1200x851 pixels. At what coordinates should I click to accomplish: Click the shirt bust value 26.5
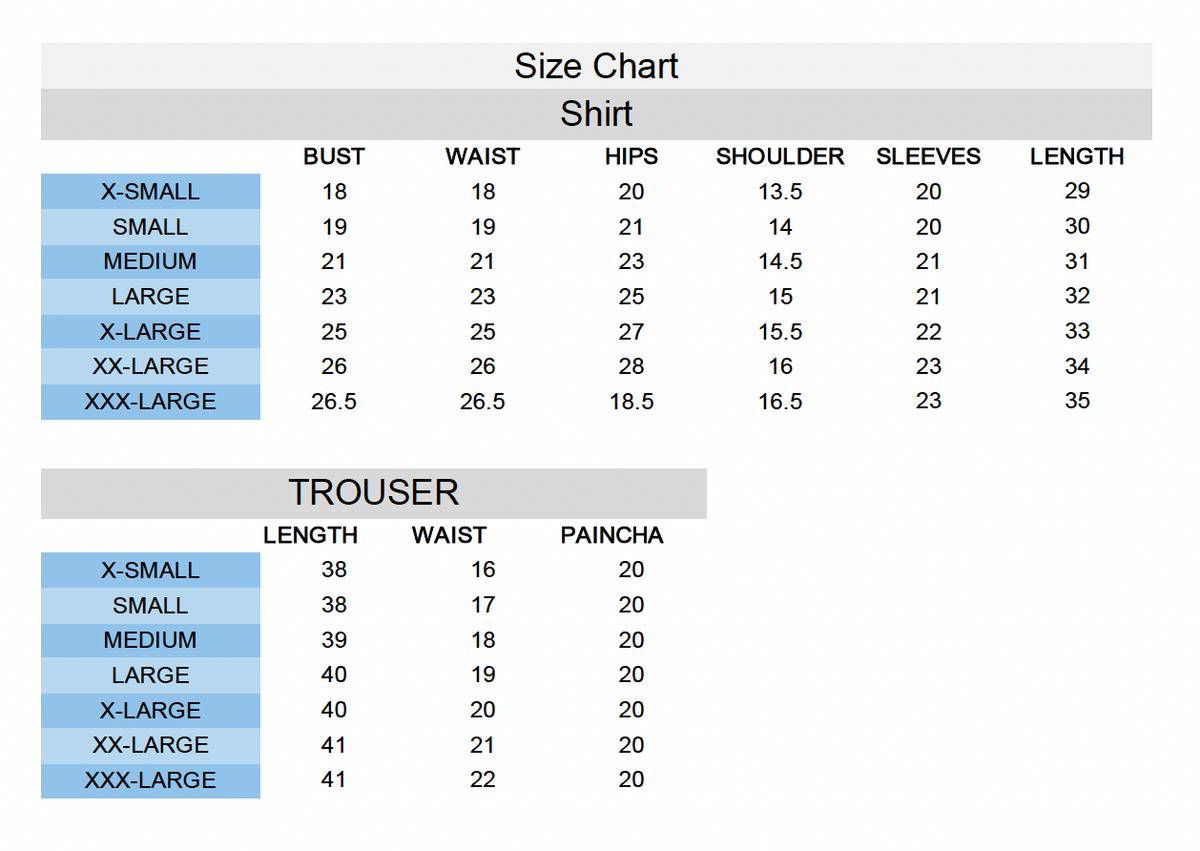click(334, 402)
